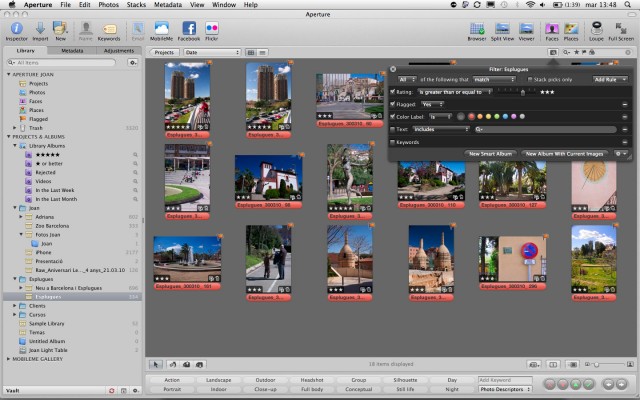Enable the Text filter rule checkbox

point(393,129)
